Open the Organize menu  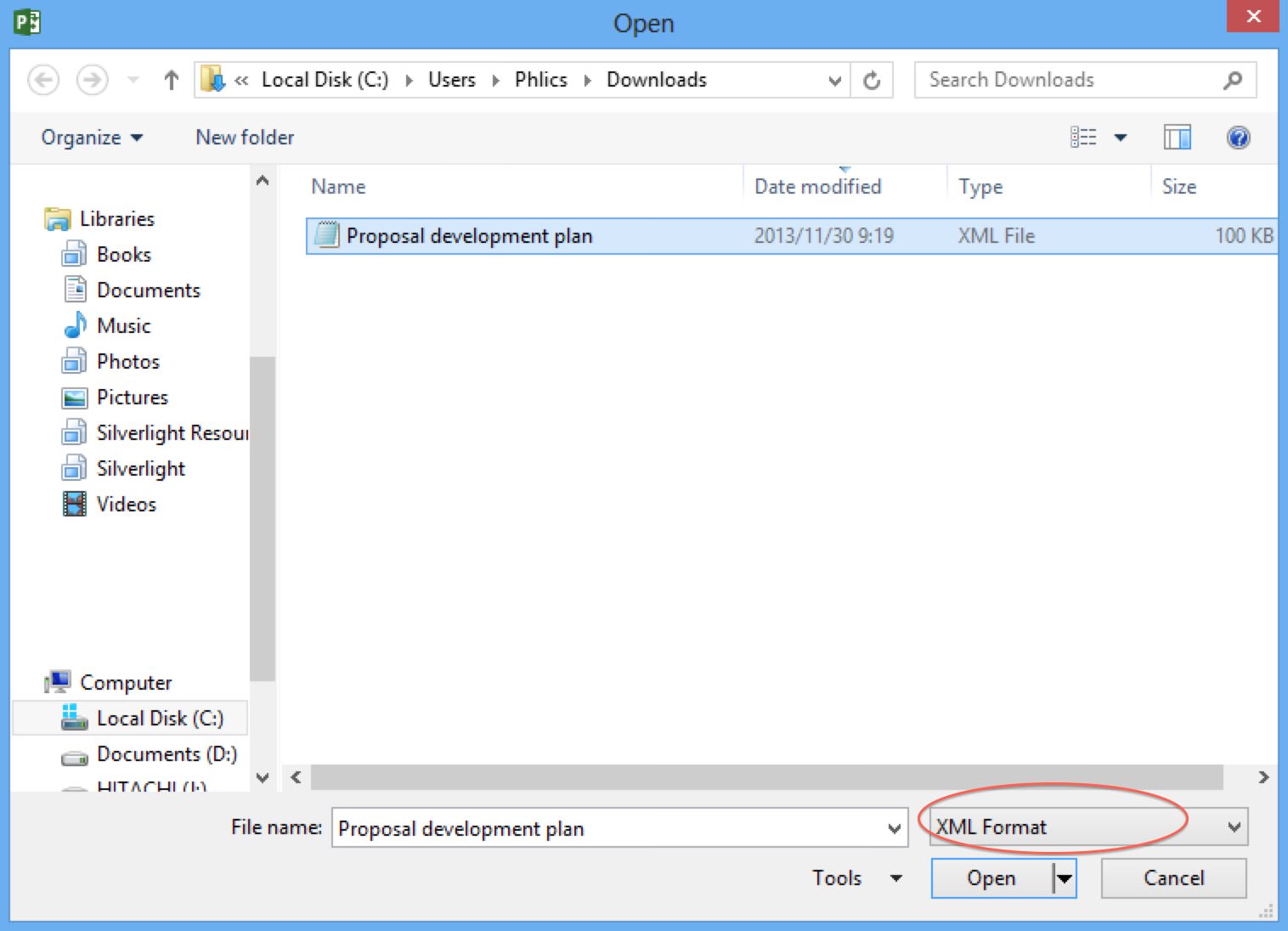tap(92, 138)
